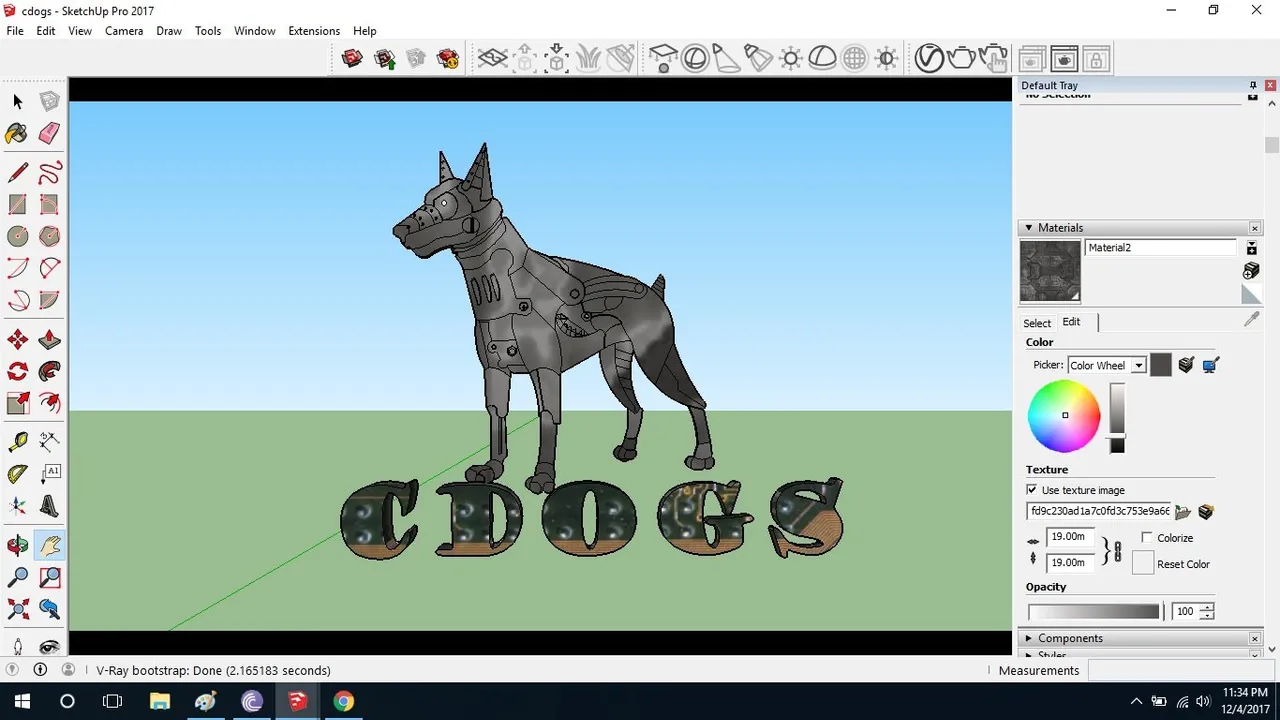Open the Window menu
1280x720 pixels.
(x=254, y=31)
